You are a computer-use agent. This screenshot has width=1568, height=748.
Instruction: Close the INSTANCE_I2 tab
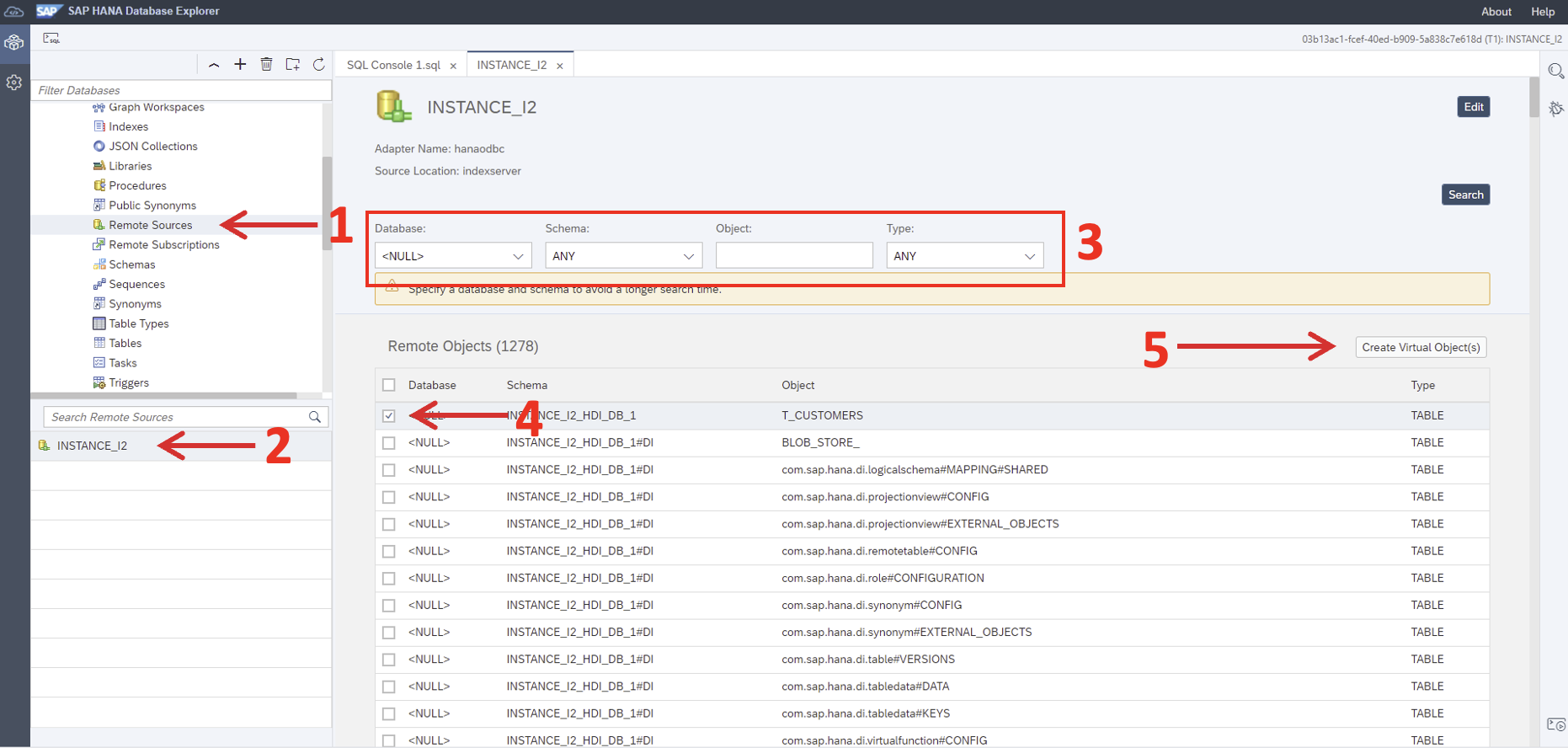(x=559, y=66)
